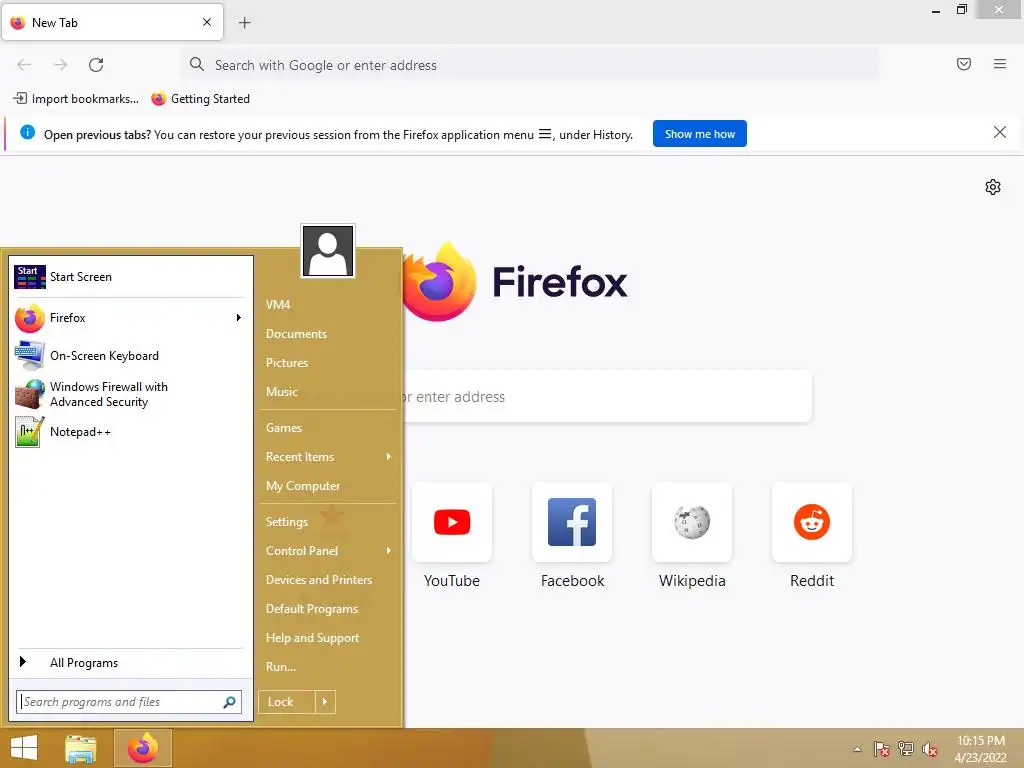The width and height of the screenshot is (1024, 768).
Task: Open the taskbar clock and date
Action: [x=980, y=749]
